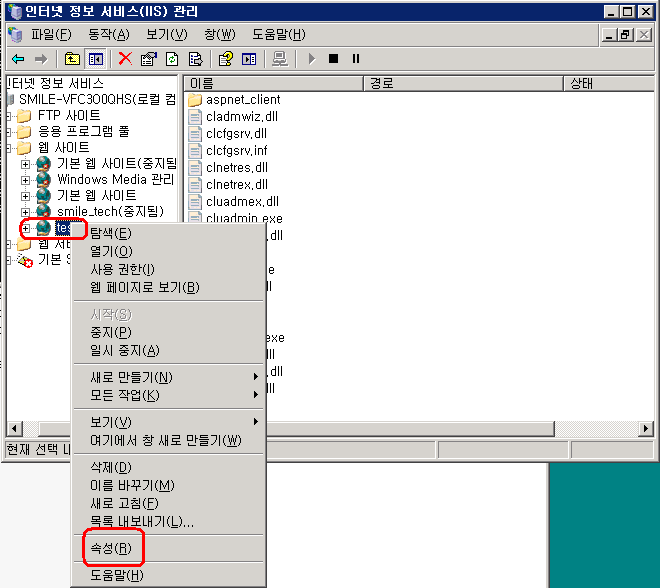Screen dimensions: 660x588
Task: Choose 목록 내보내기(L)... from context menu
Action: click(168, 522)
